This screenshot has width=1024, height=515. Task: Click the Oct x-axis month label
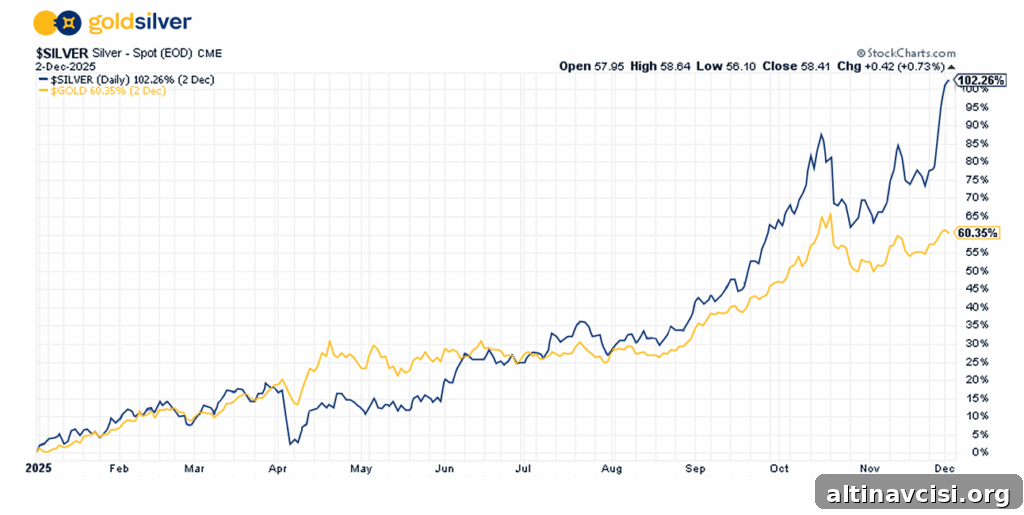[x=778, y=469]
